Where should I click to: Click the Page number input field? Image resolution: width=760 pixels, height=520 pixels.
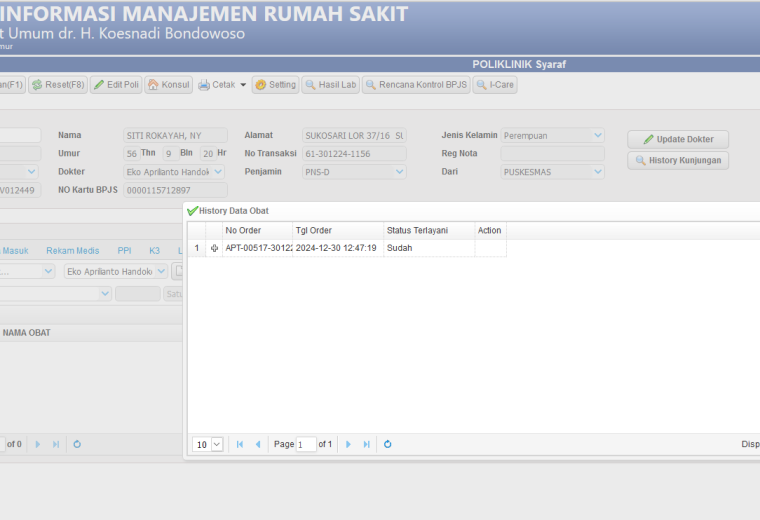pyautogui.click(x=306, y=444)
